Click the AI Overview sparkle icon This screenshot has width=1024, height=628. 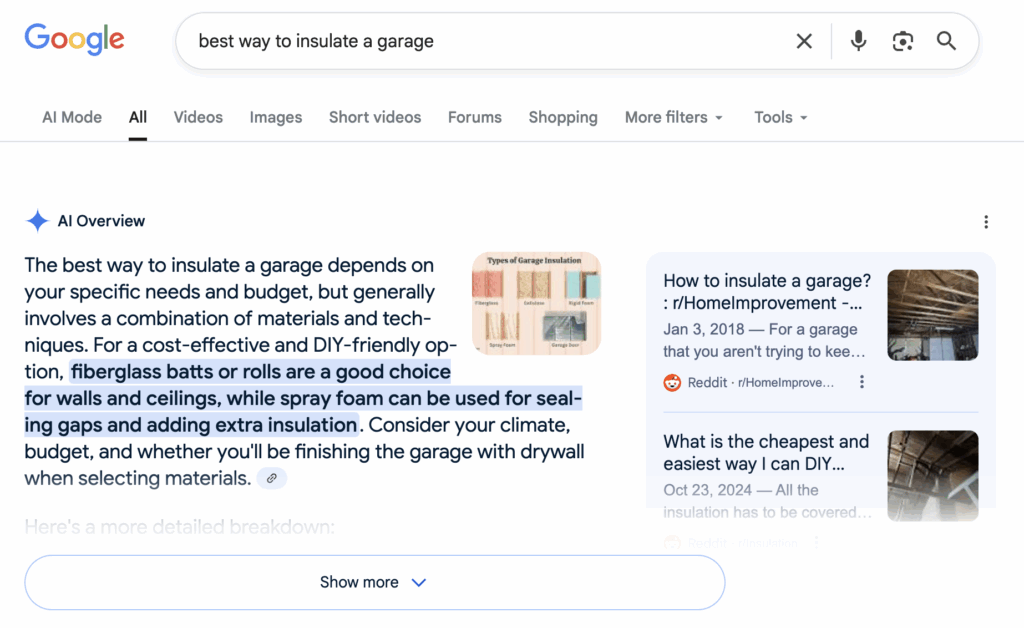click(37, 221)
